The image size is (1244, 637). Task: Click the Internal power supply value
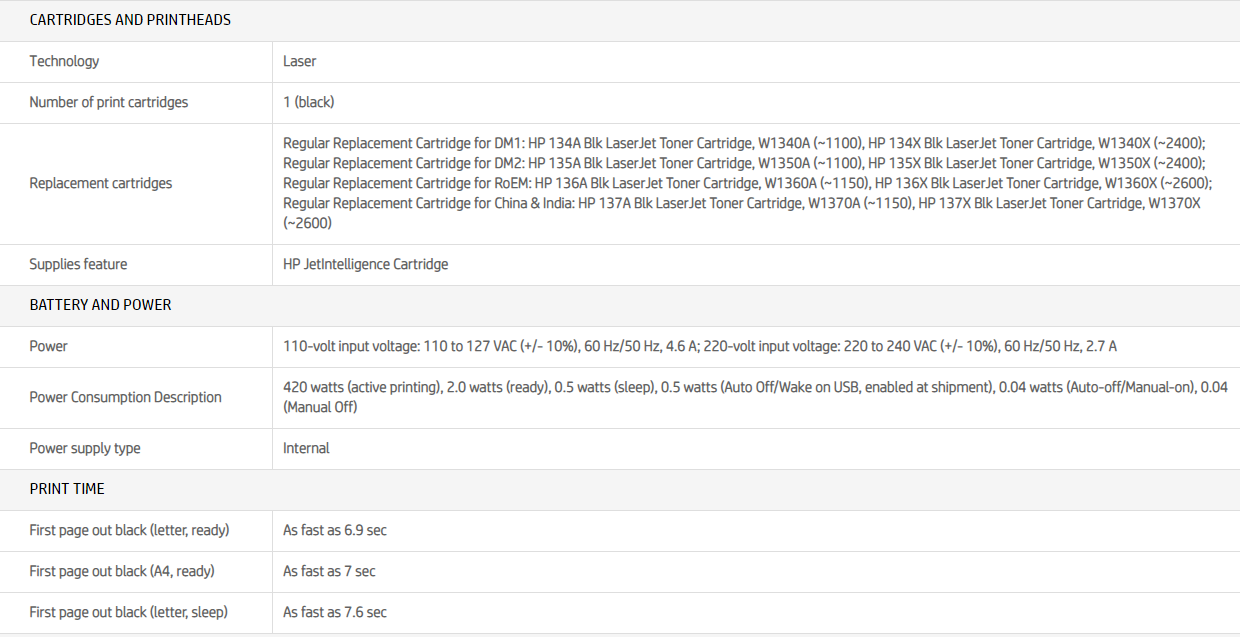coord(306,448)
